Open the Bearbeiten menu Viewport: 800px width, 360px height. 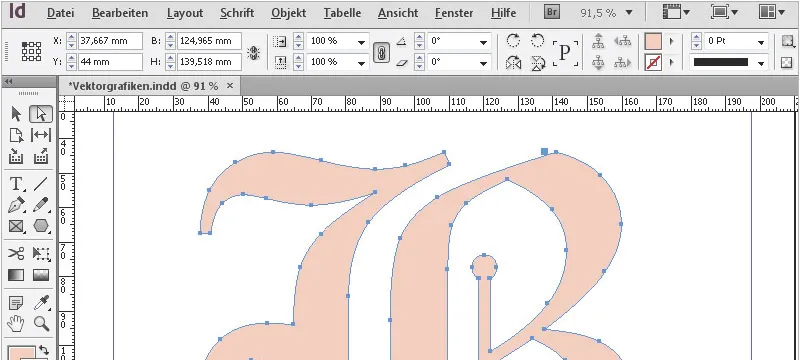(120, 13)
